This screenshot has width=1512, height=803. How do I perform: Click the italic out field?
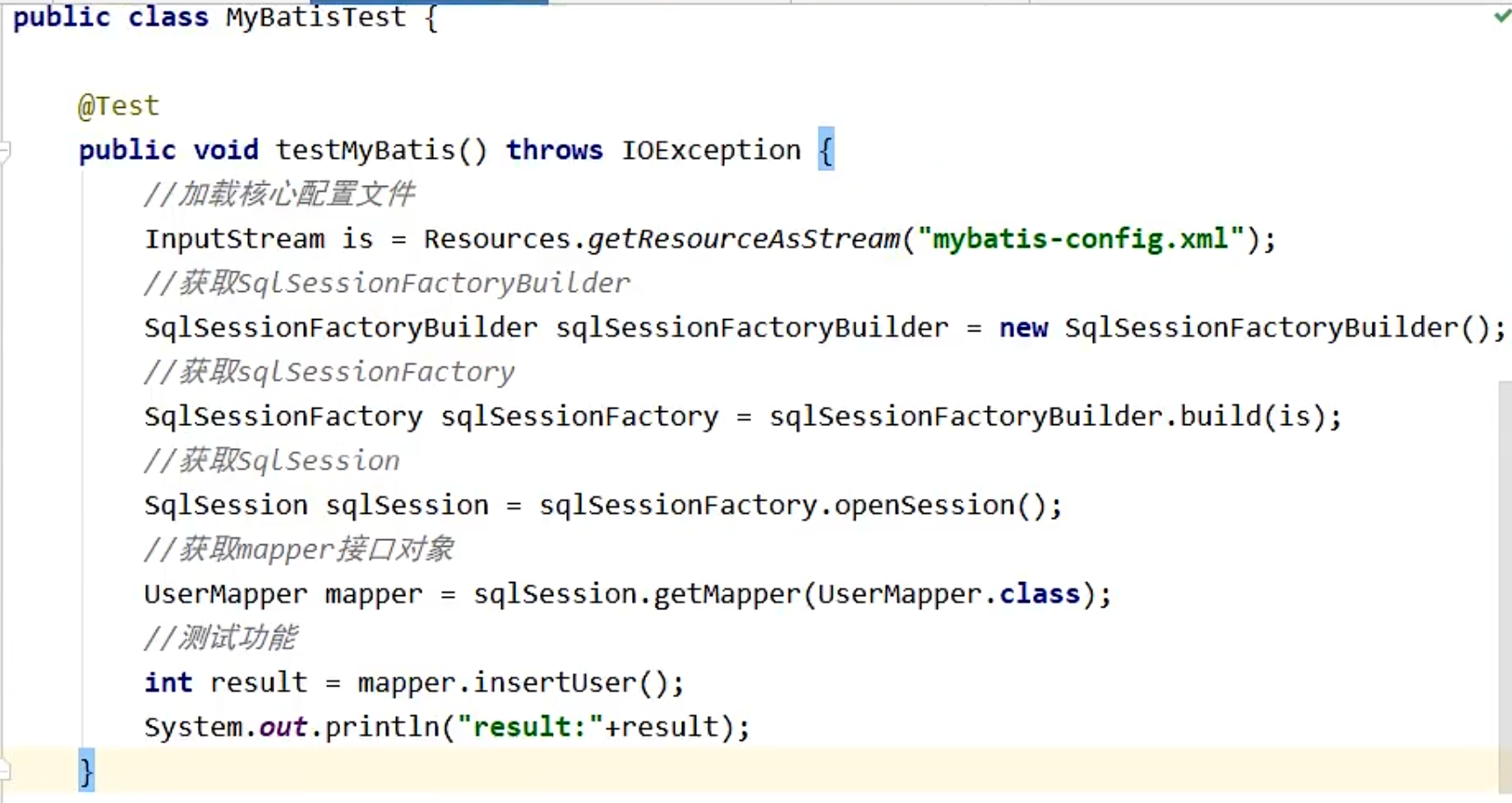283,728
